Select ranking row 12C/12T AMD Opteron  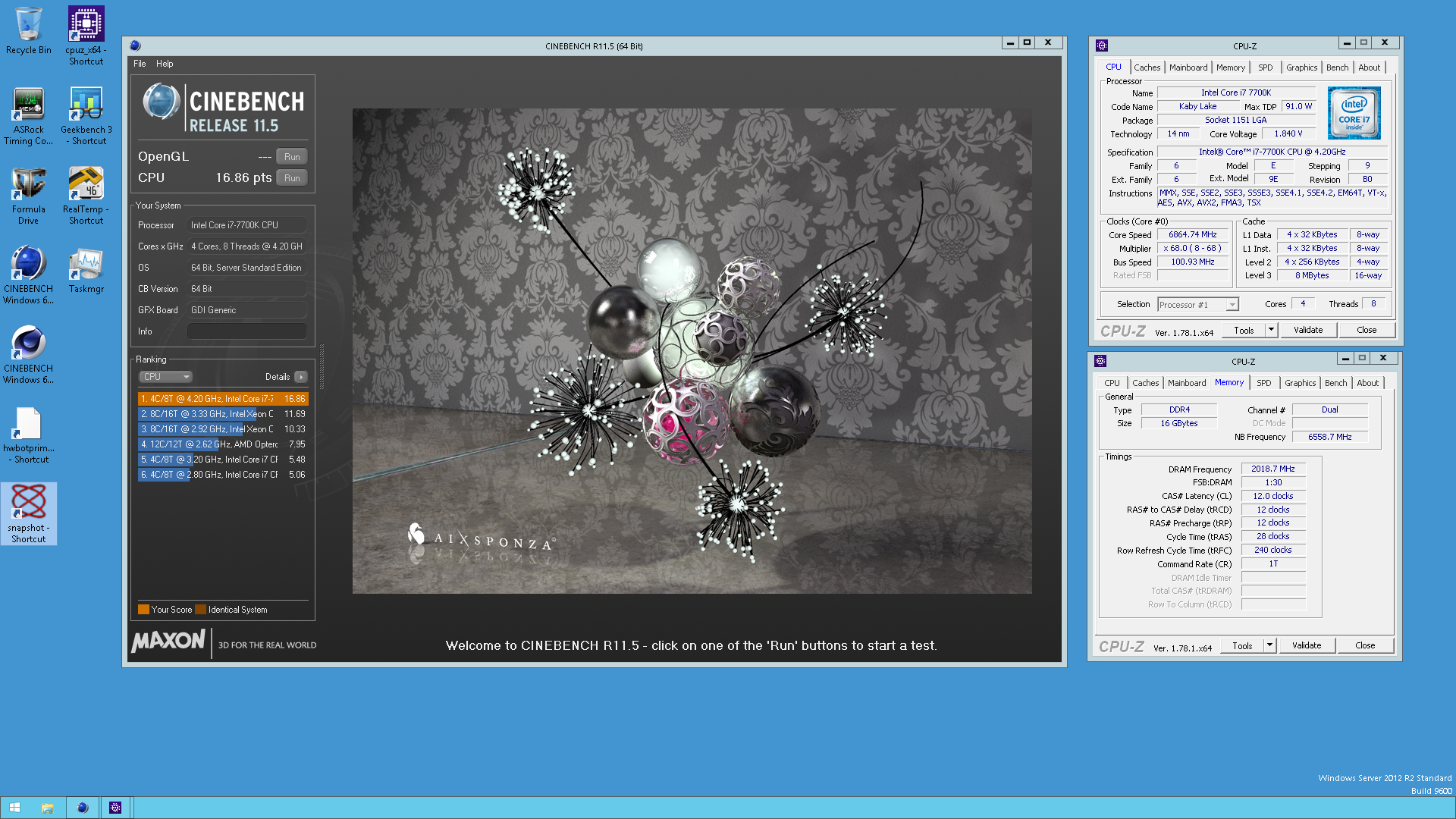[x=223, y=444]
